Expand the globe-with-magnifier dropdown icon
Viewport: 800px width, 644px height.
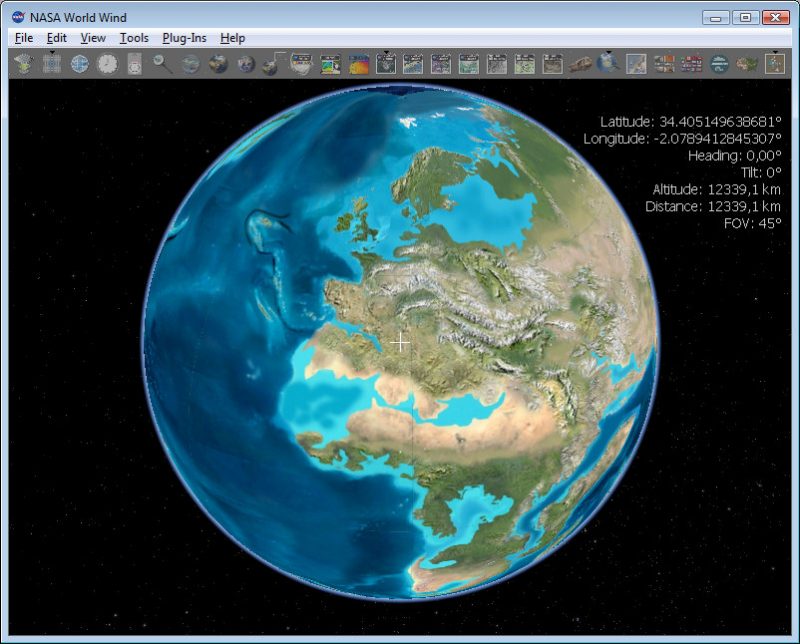pos(608,63)
